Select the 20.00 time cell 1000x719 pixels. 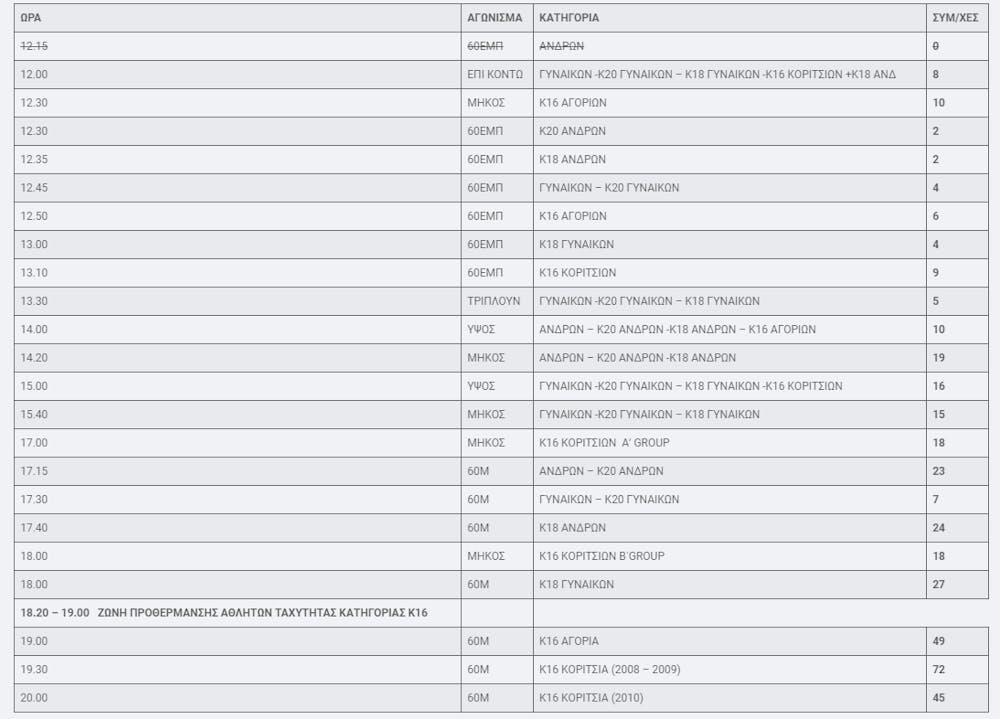(34, 698)
